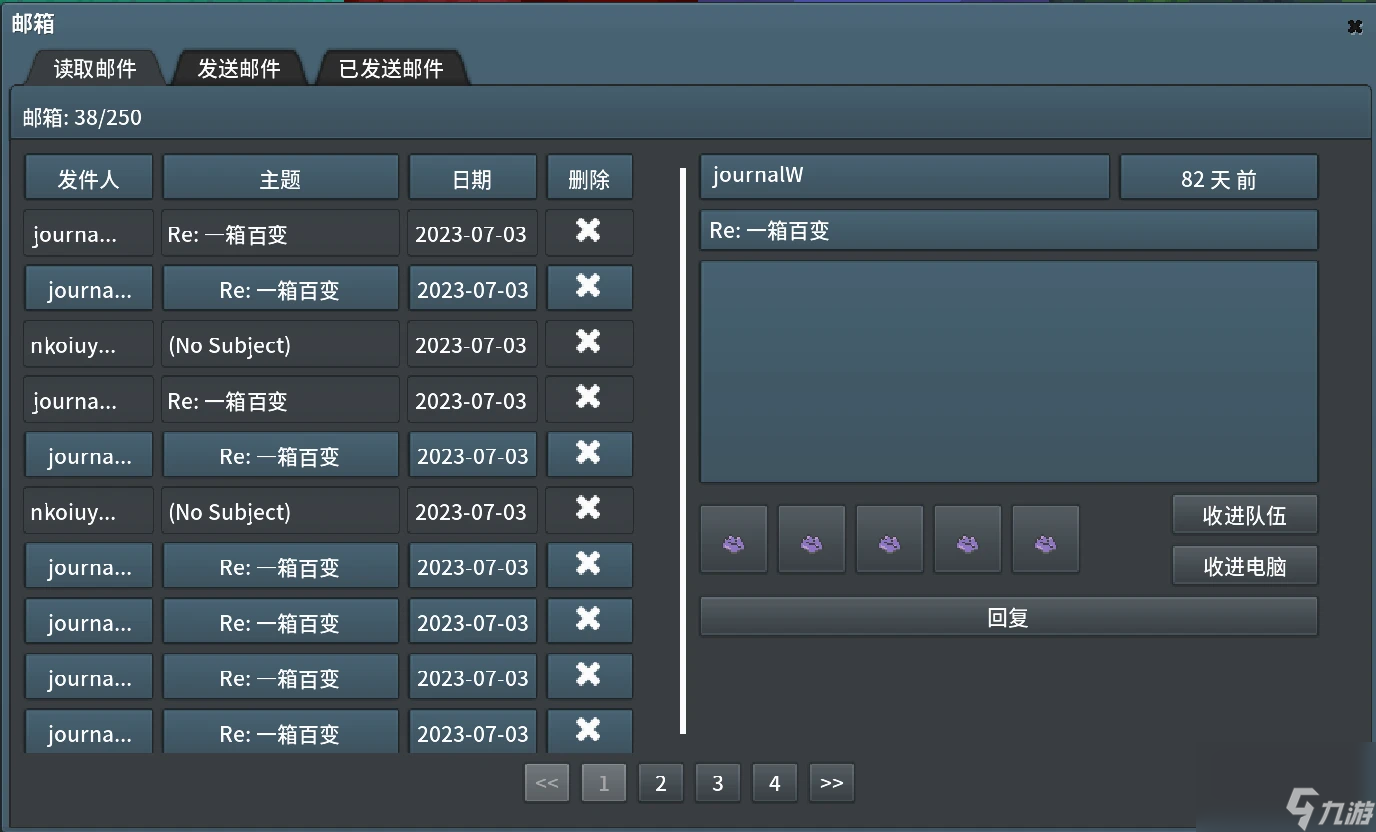This screenshot has height=832, width=1376.
Task: Delete the ninth mail in the list
Action: (x=589, y=676)
